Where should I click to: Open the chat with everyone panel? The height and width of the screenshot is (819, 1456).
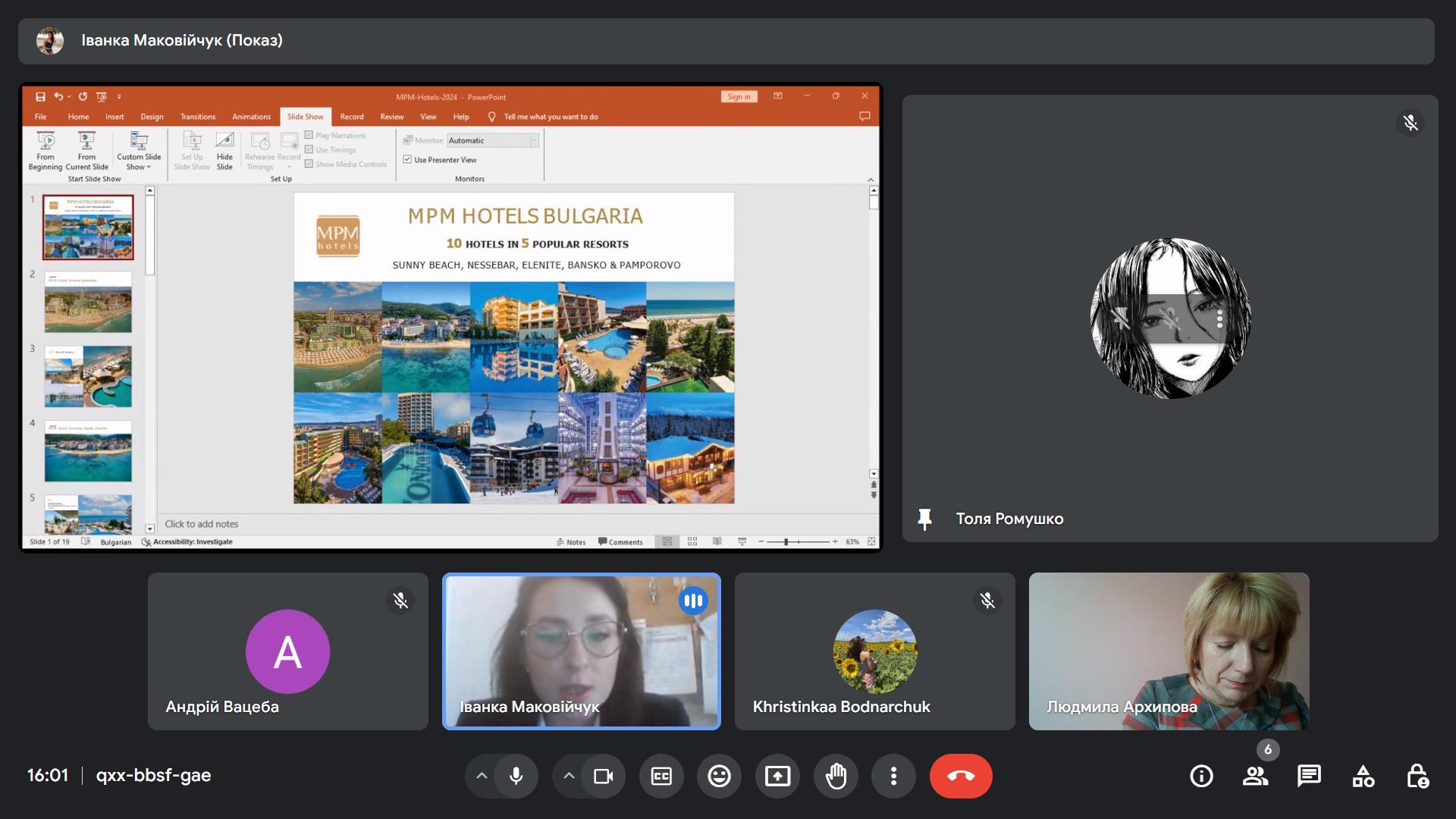click(x=1309, y=776)
